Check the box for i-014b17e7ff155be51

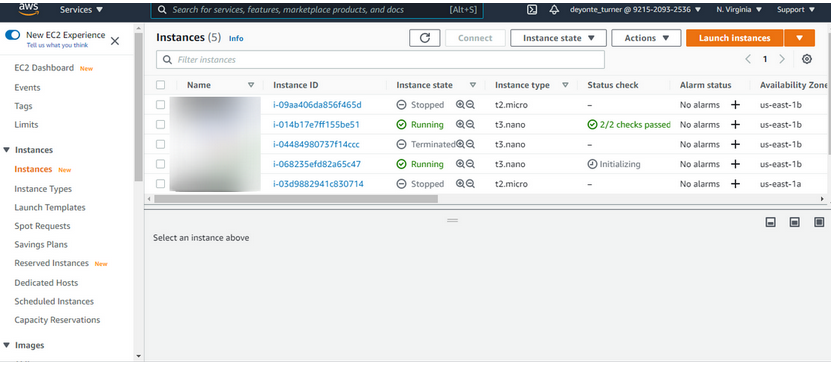(160, 124)
